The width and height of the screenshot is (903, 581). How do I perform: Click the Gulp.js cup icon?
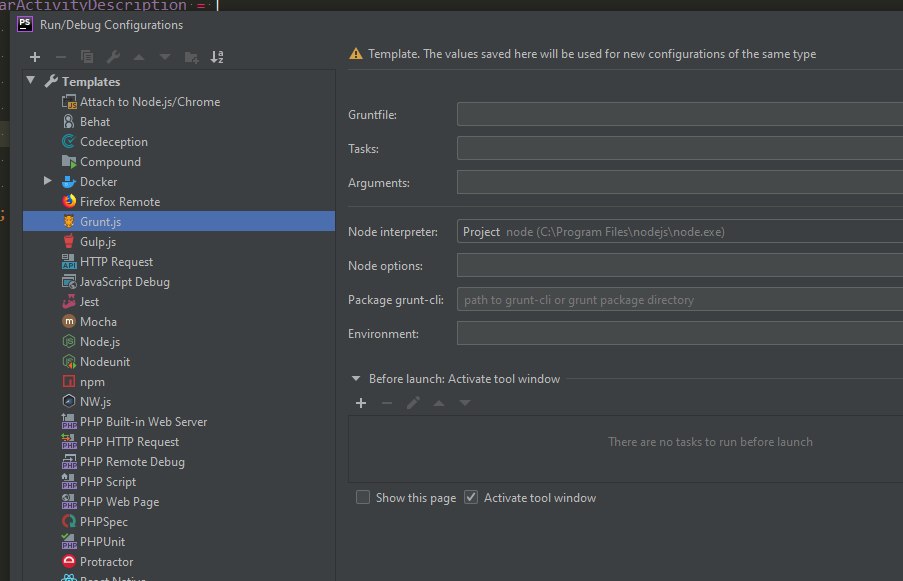pyautogui.click(x=69, y=242)
